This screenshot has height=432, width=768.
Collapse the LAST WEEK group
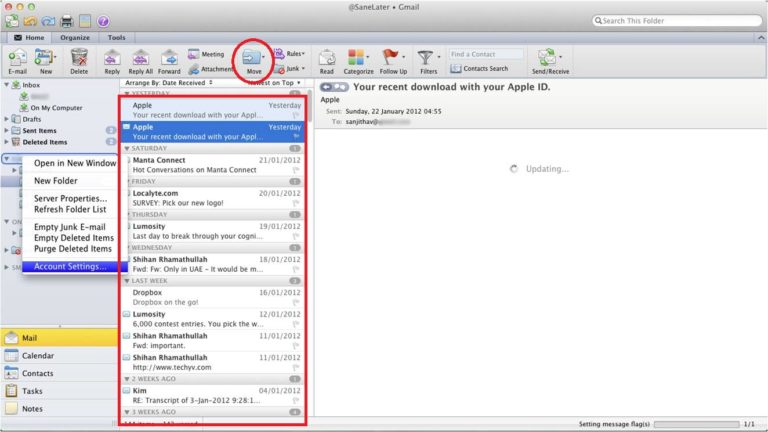(127, 281)
